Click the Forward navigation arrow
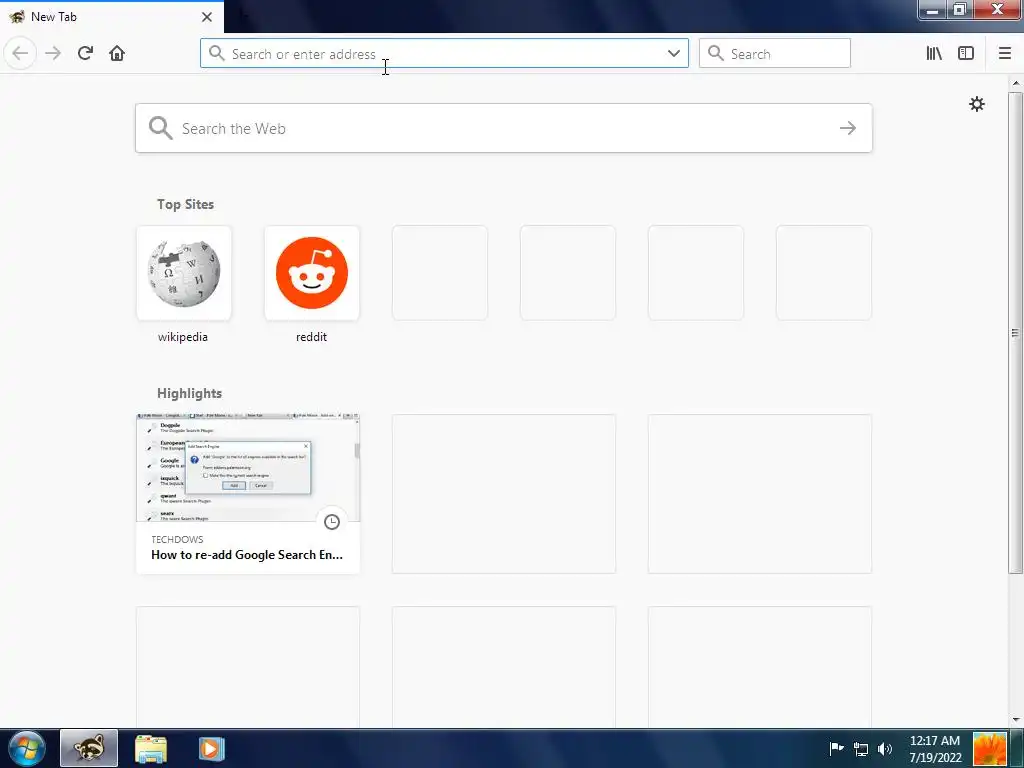Image resolution: width=1024 pixels, height=768 pixels. [x=53, y=53]
